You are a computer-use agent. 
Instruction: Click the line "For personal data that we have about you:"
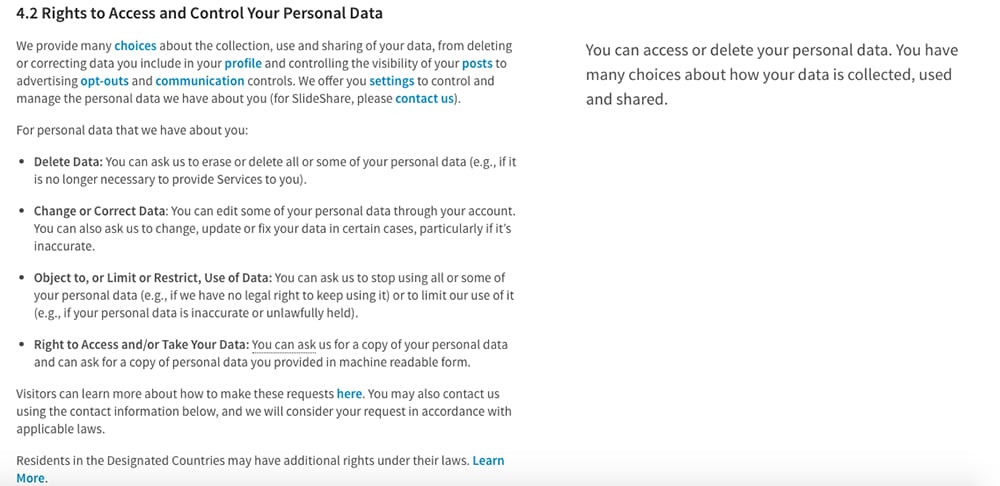pos(132,131)
